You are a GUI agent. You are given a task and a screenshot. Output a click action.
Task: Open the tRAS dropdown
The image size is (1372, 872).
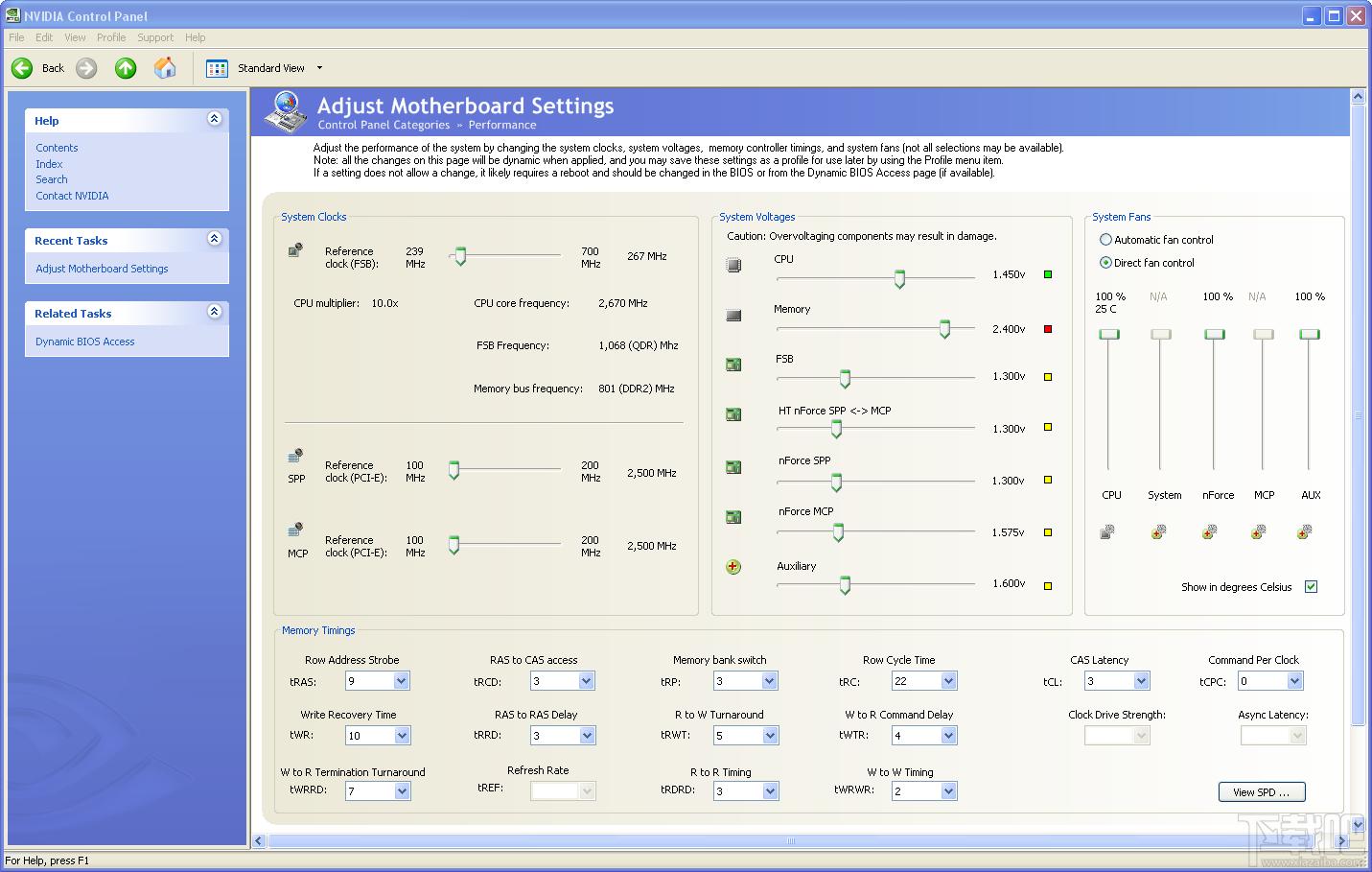click(x=402, y=681)
